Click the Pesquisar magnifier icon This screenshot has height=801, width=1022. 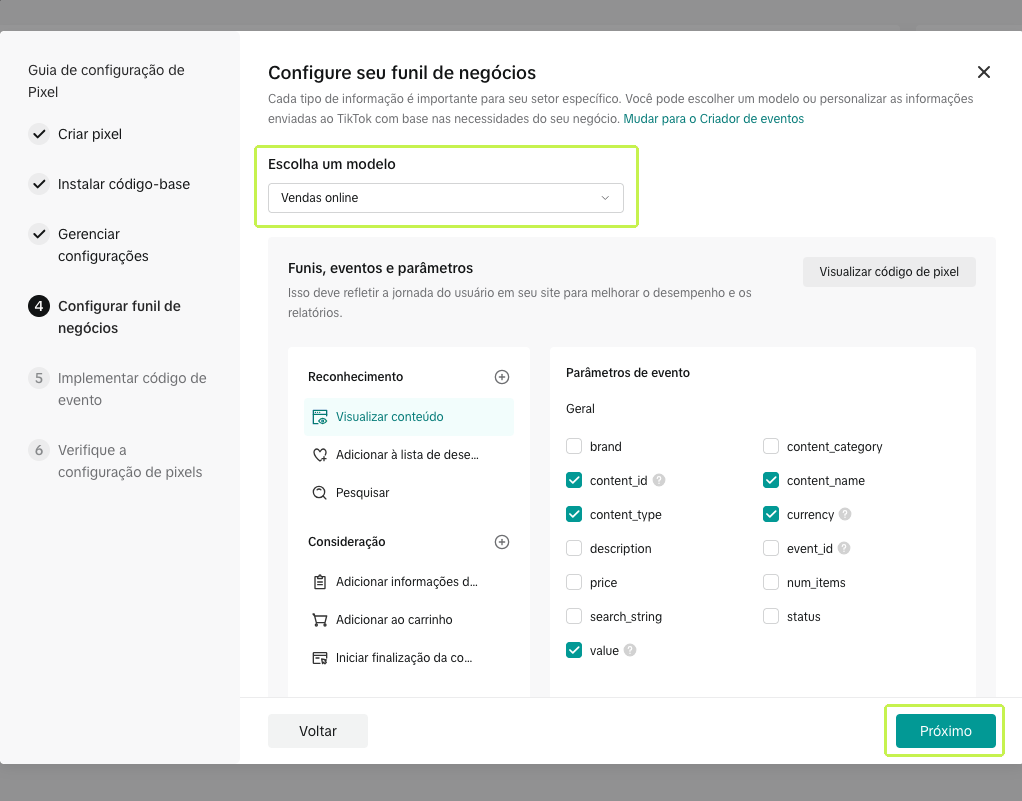(x=319, y=493)
